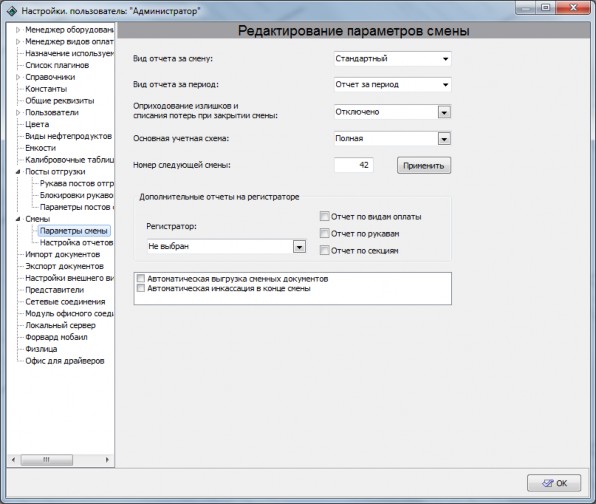Toggle Отчет по рукавам checkbox

pyautogui.click(x=324, y=233)
